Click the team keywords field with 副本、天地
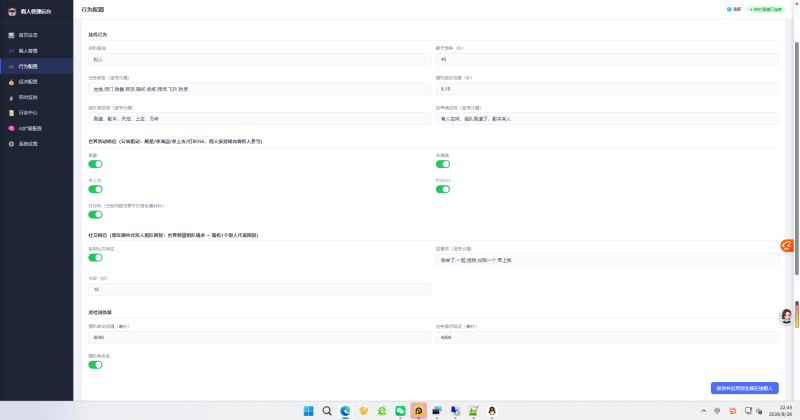Image resolution: width=800 pixels, height=420 pixels. point(260,119)
